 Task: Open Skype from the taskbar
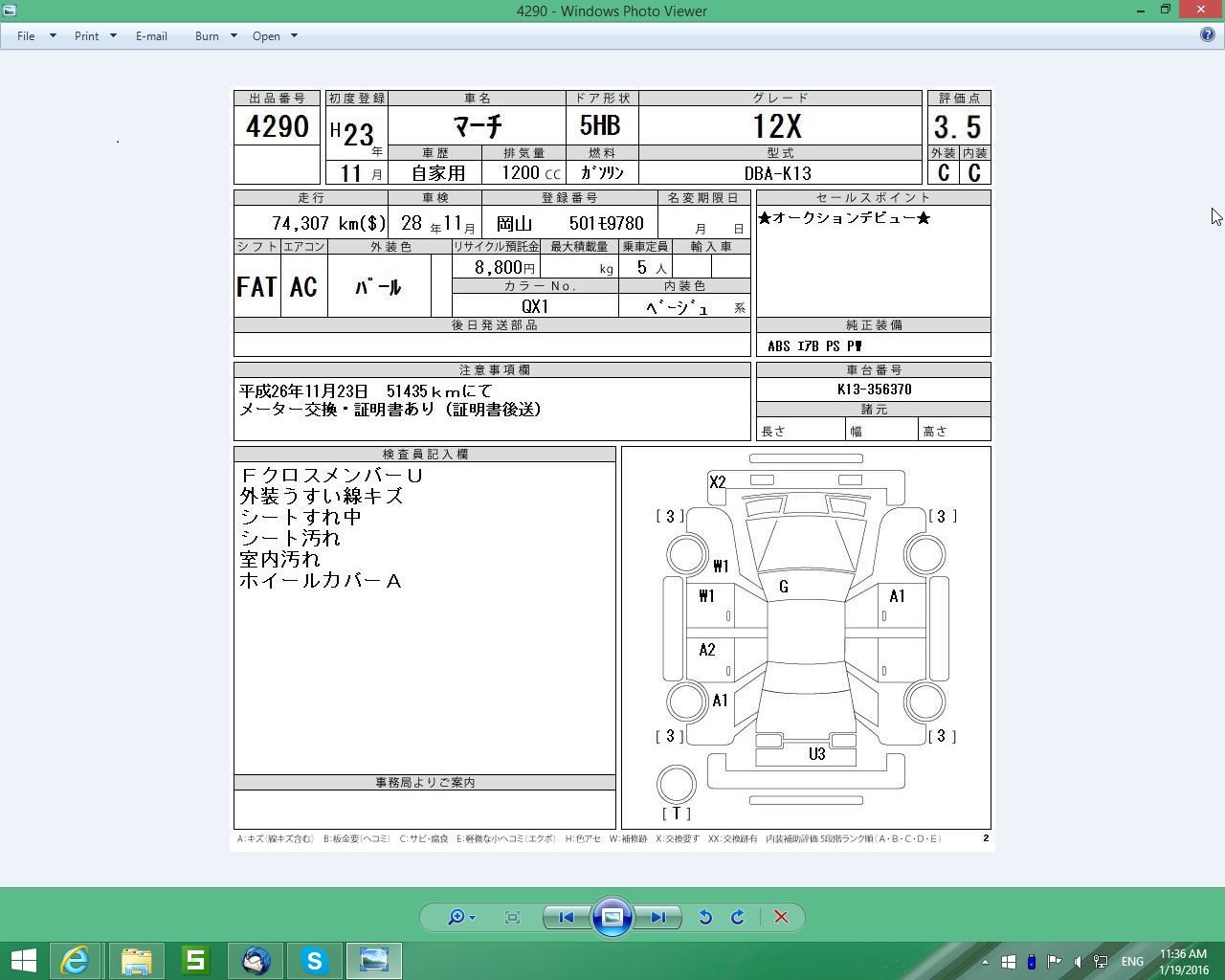click(314, 960)
